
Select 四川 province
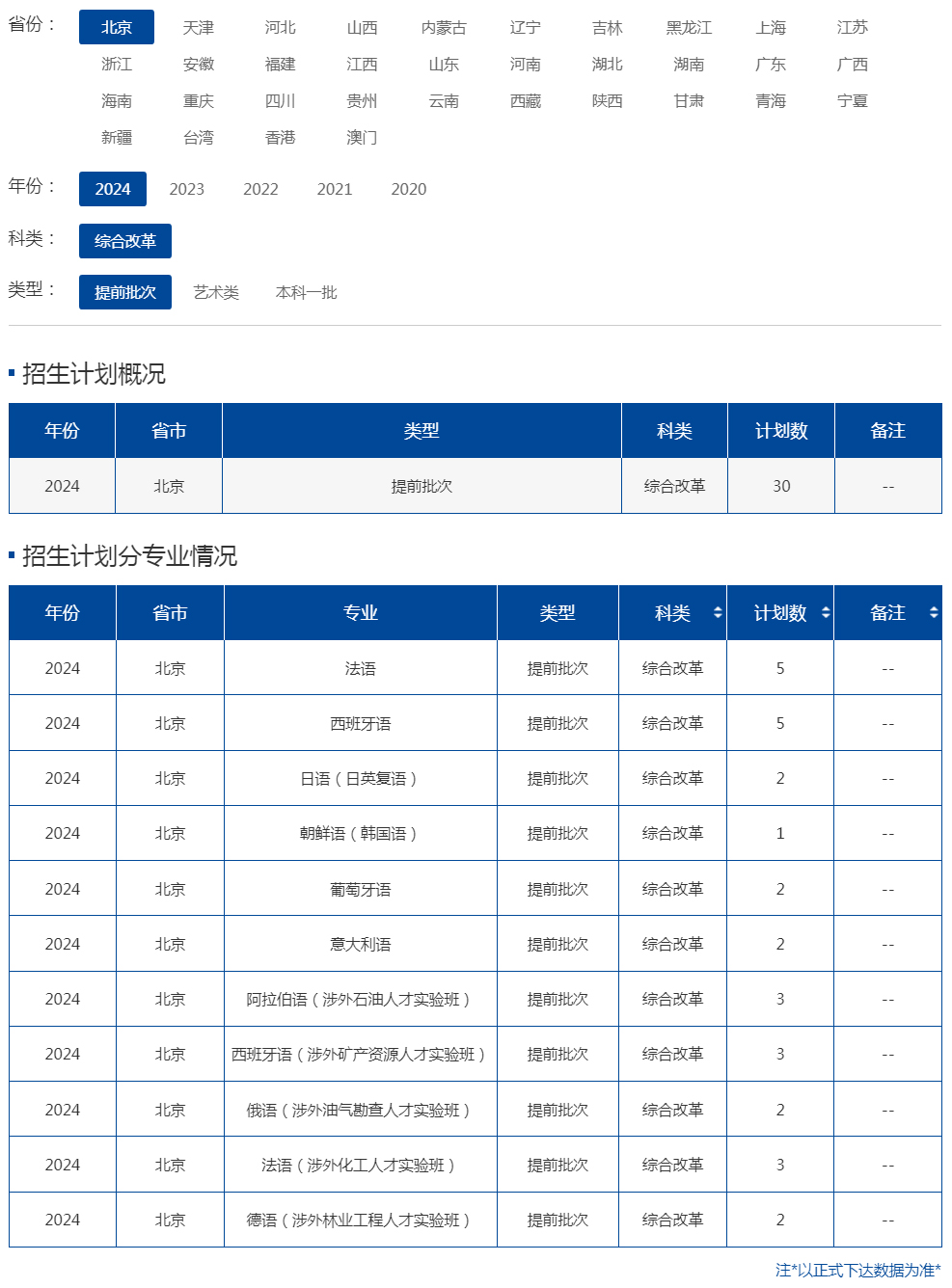tap(281, 100)
